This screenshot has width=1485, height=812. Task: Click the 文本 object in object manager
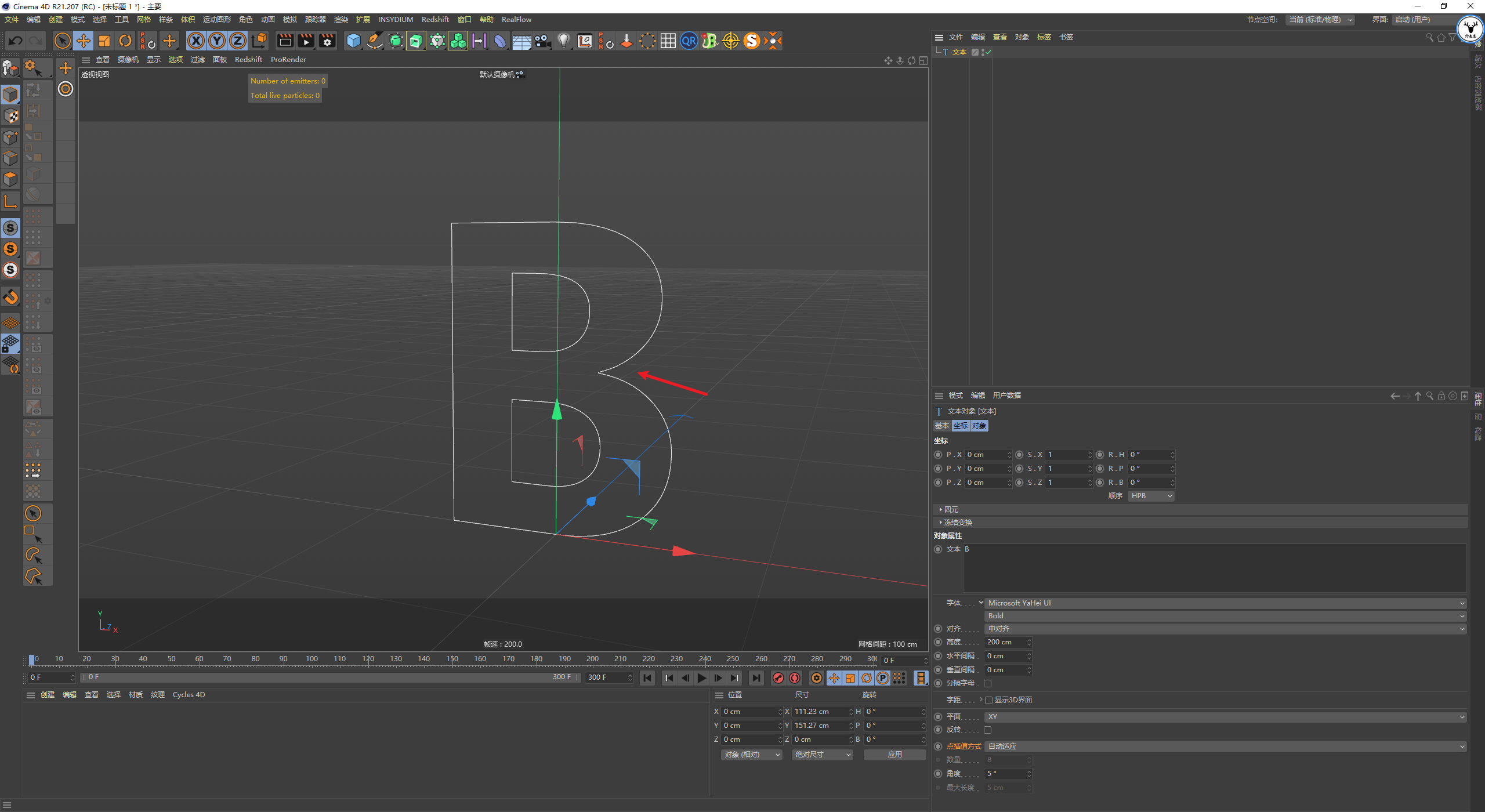pyautogui.click(x=959, y=52)
